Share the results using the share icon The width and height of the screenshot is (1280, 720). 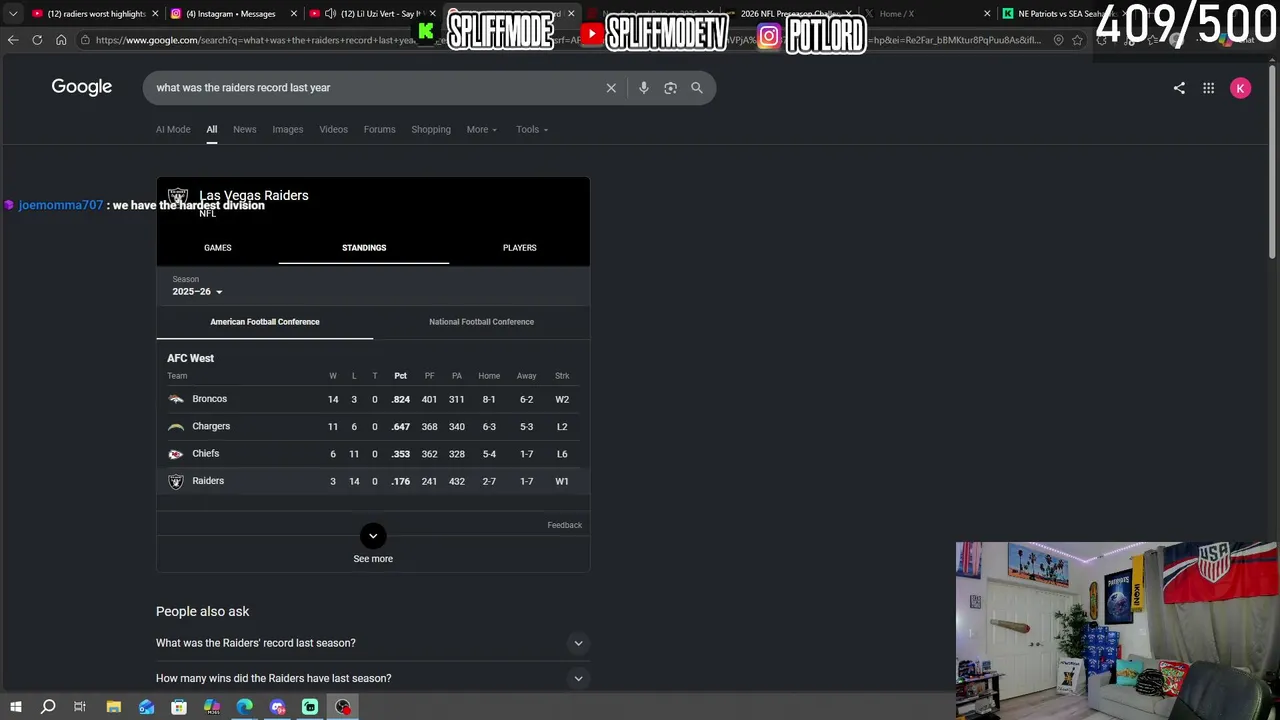coord(1179,88)
